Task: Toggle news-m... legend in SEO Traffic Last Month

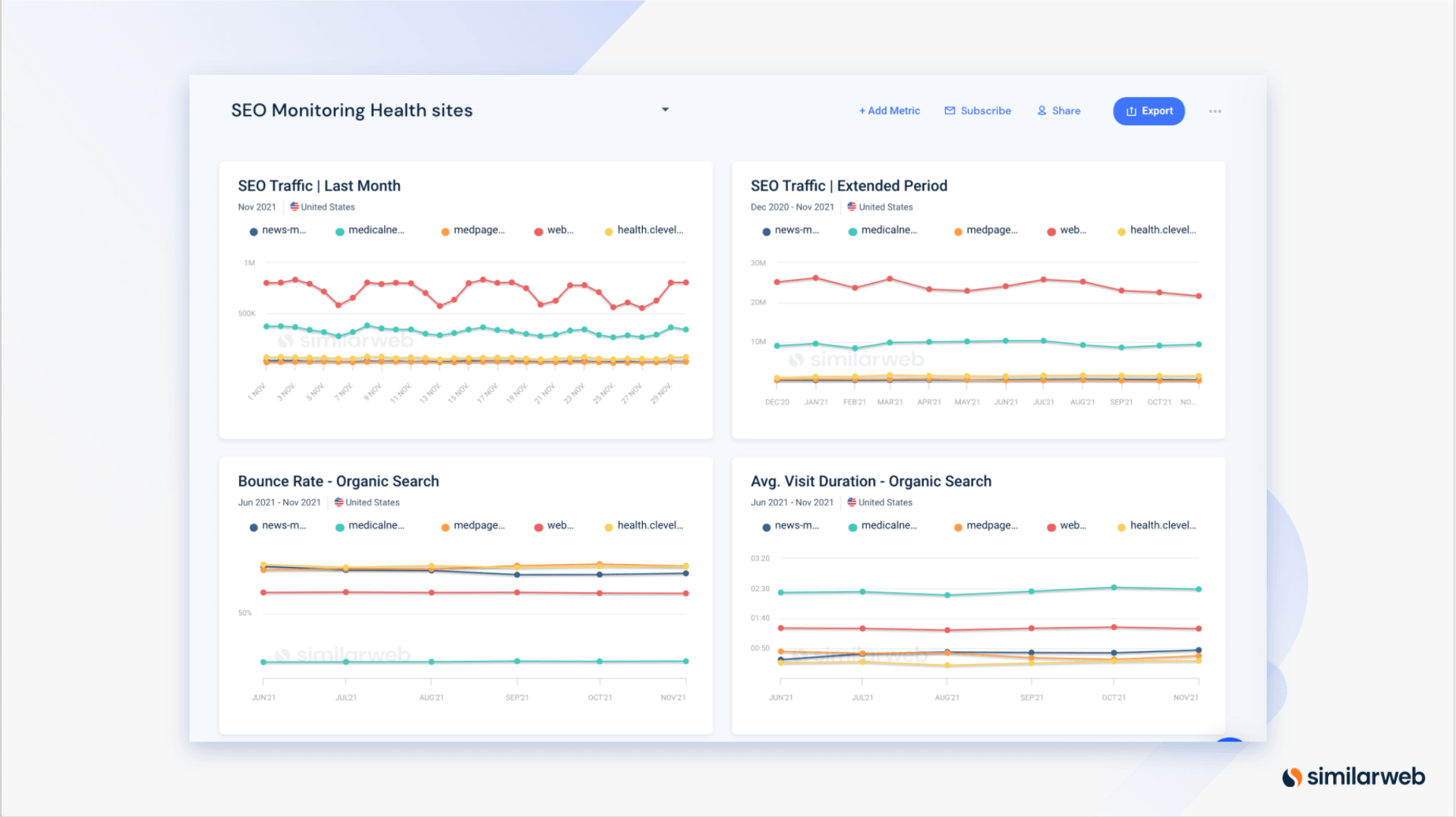Action: coord(278,230)
